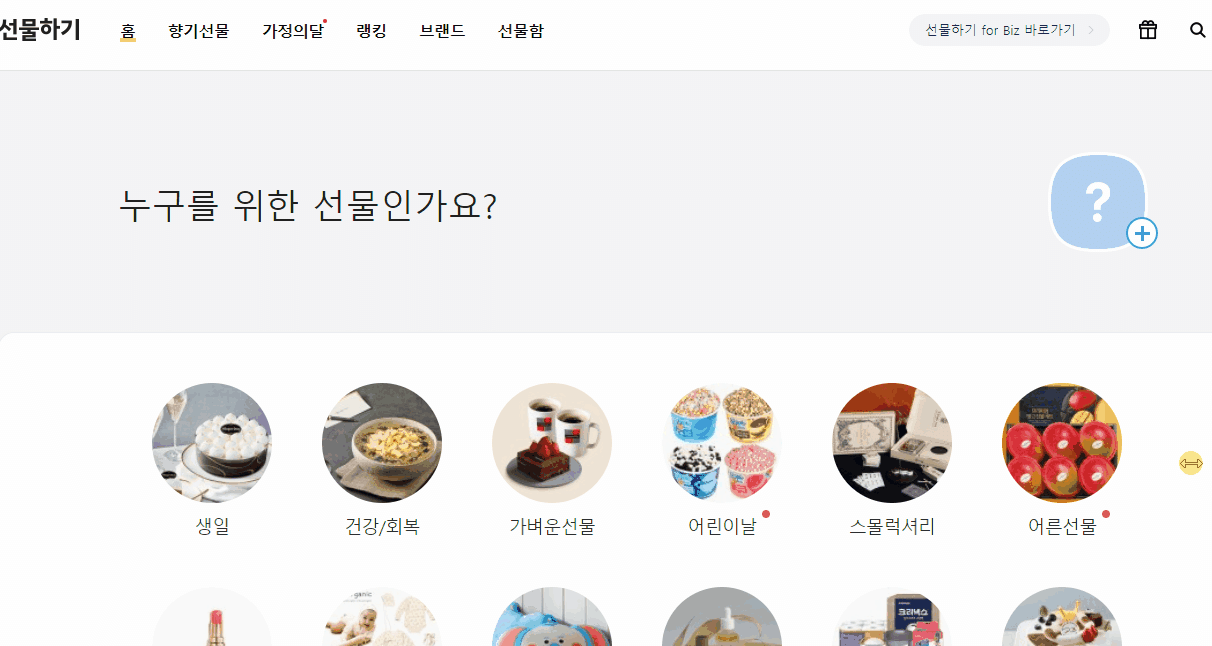Click the 누구를 위한 선물인가요? heading
Screen dimensions: 1212x646
click(308, 206)
